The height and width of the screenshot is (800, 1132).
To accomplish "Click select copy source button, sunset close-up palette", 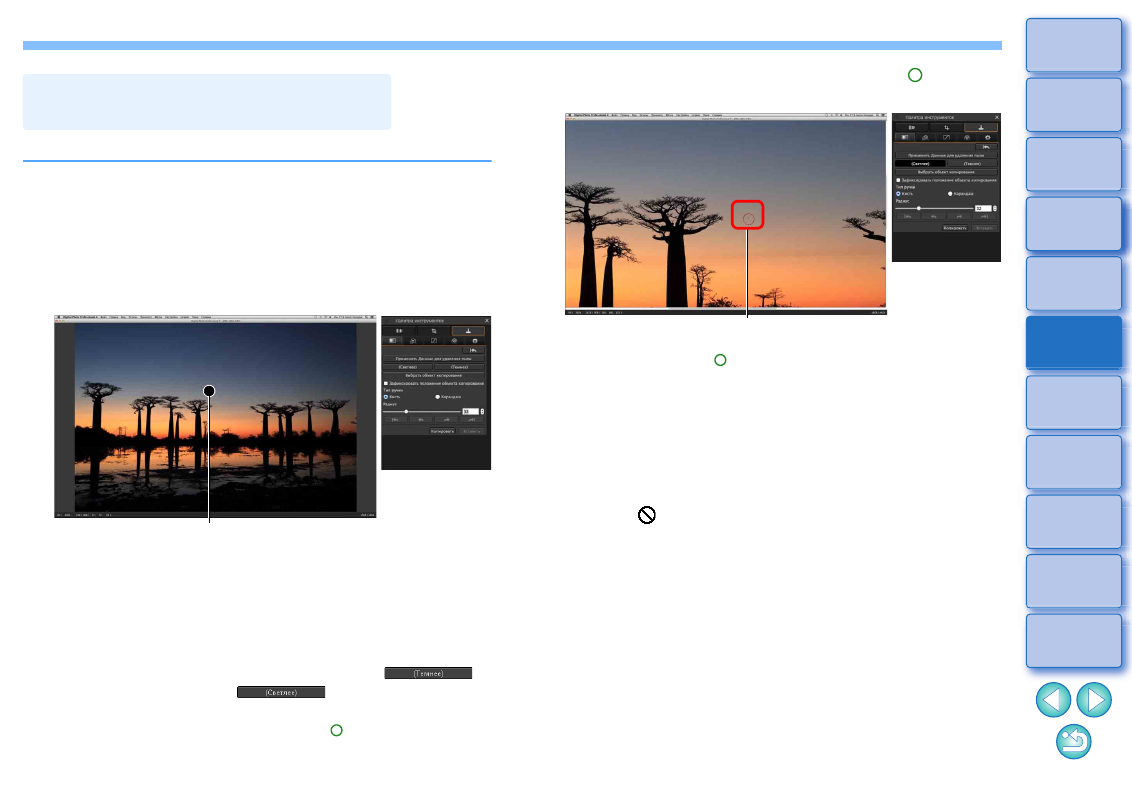I will (946, 172).
